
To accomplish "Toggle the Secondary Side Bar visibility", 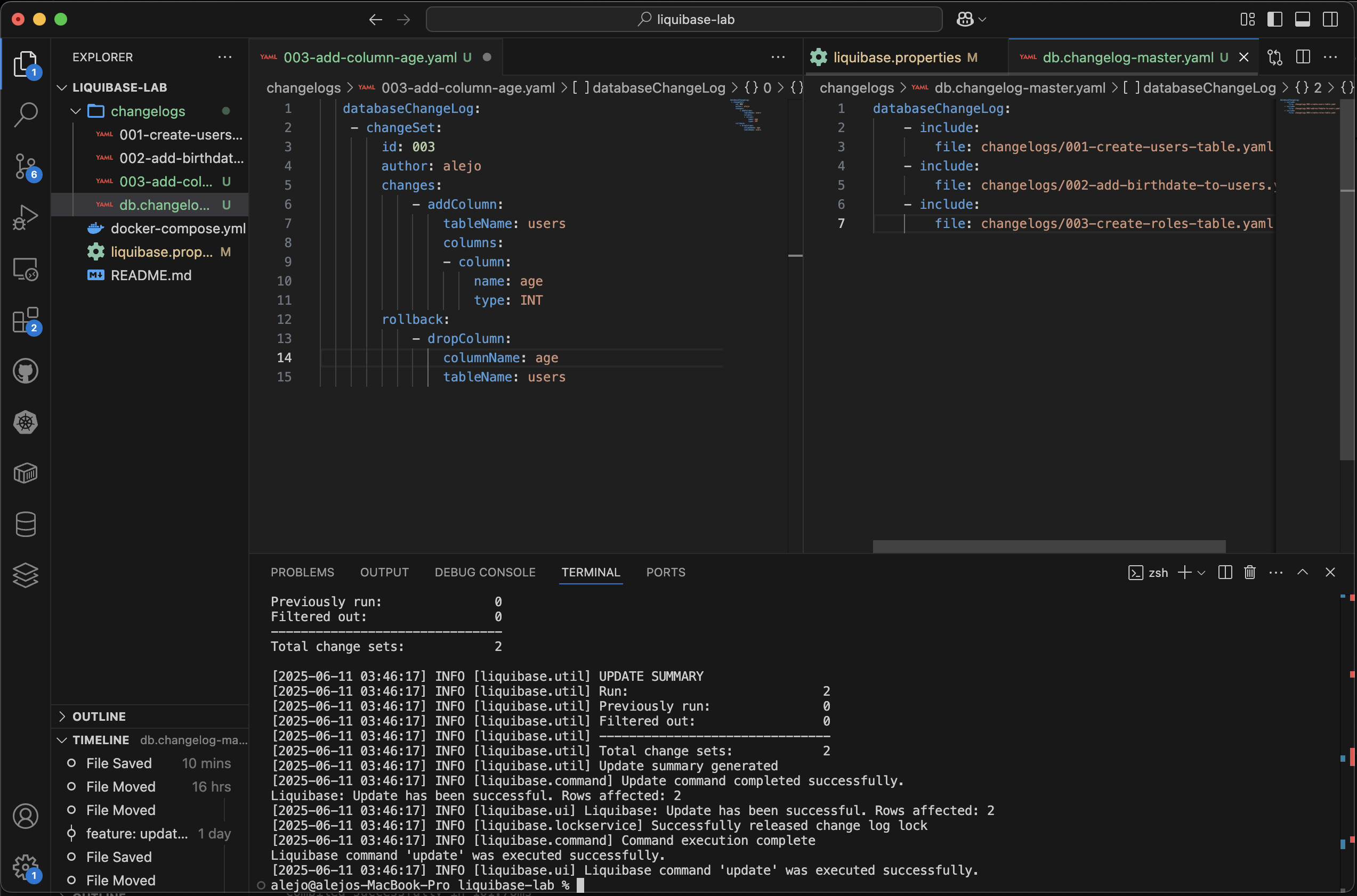I will tap(1330, 20).
